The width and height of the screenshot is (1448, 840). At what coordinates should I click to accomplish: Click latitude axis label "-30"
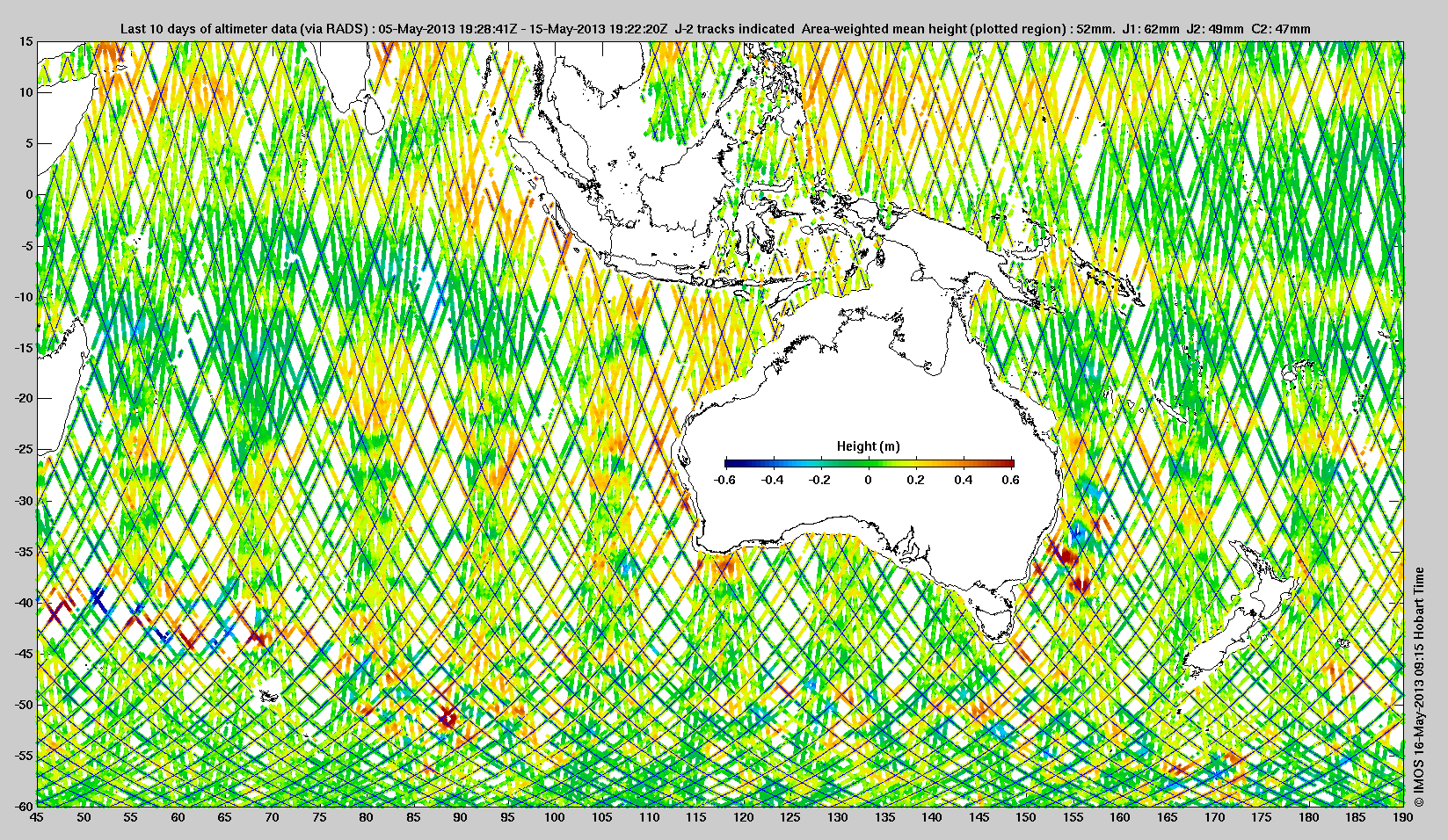coord(24,501)
